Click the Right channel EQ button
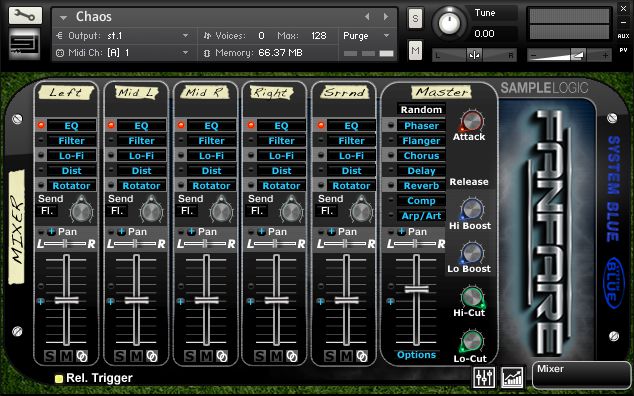This screenshot has height=396, width=634. pos(281,126)
